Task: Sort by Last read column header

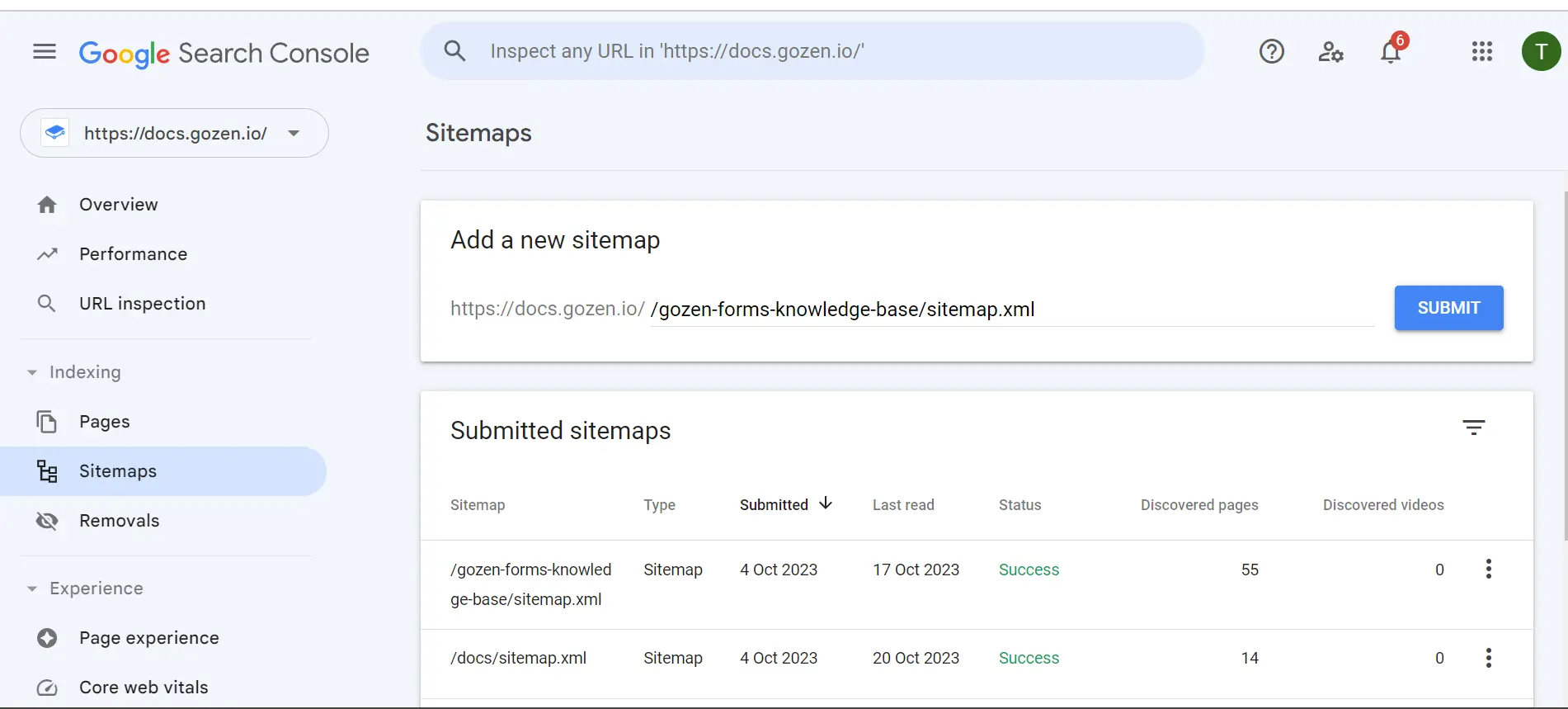Action: click(903, 505)
